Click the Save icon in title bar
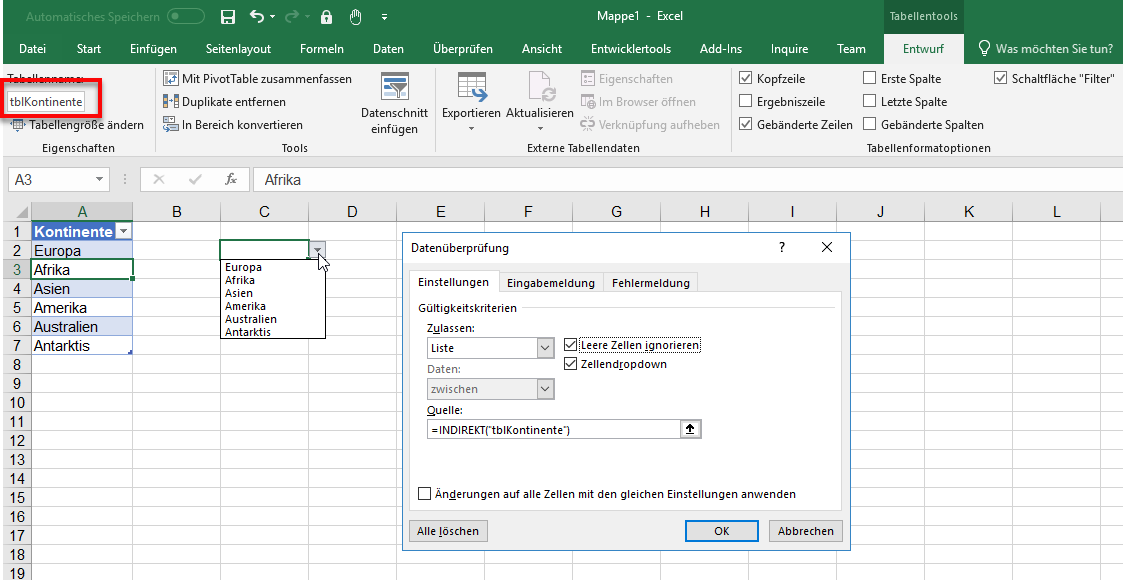 (228, 17)
